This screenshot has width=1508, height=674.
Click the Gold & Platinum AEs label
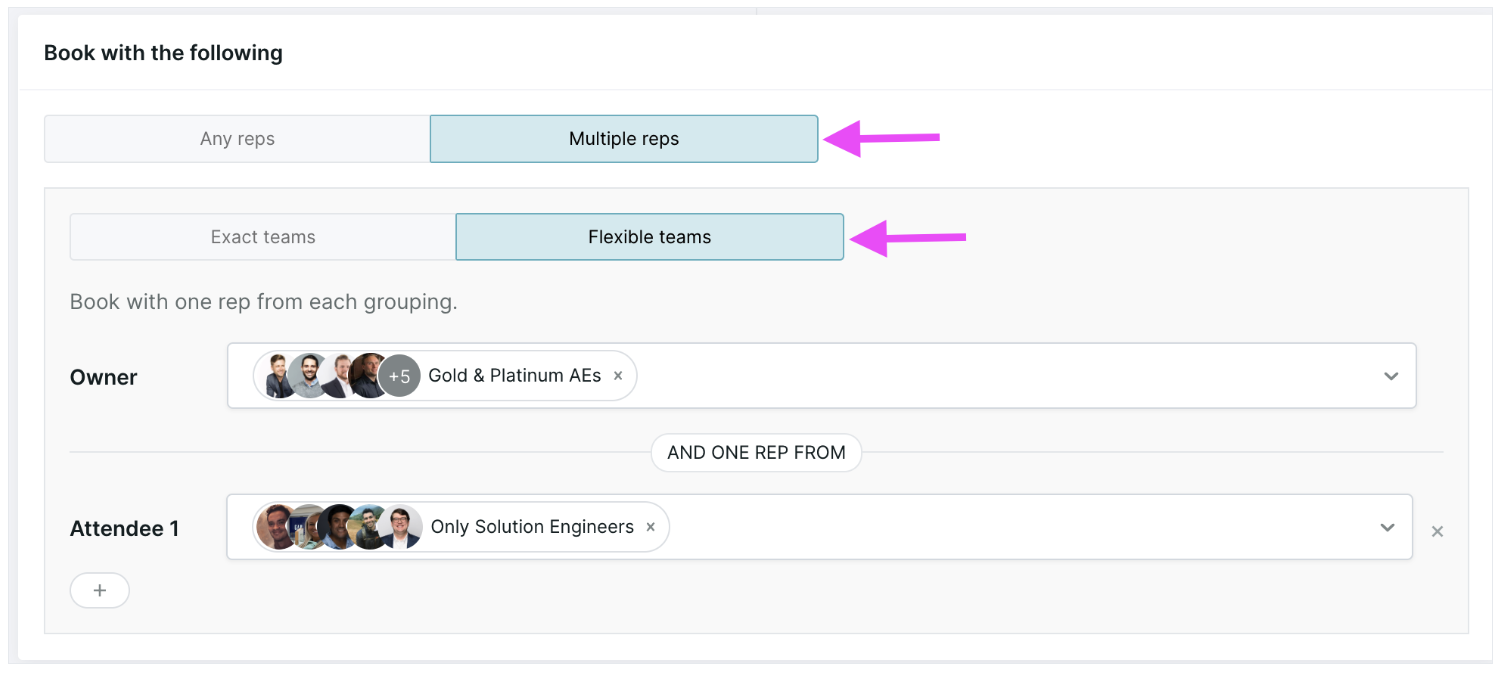click(x=515, y=376)
